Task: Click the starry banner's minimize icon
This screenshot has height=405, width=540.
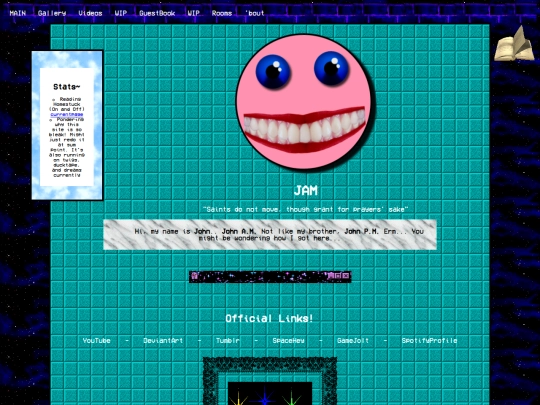Action: coord(331,276)
